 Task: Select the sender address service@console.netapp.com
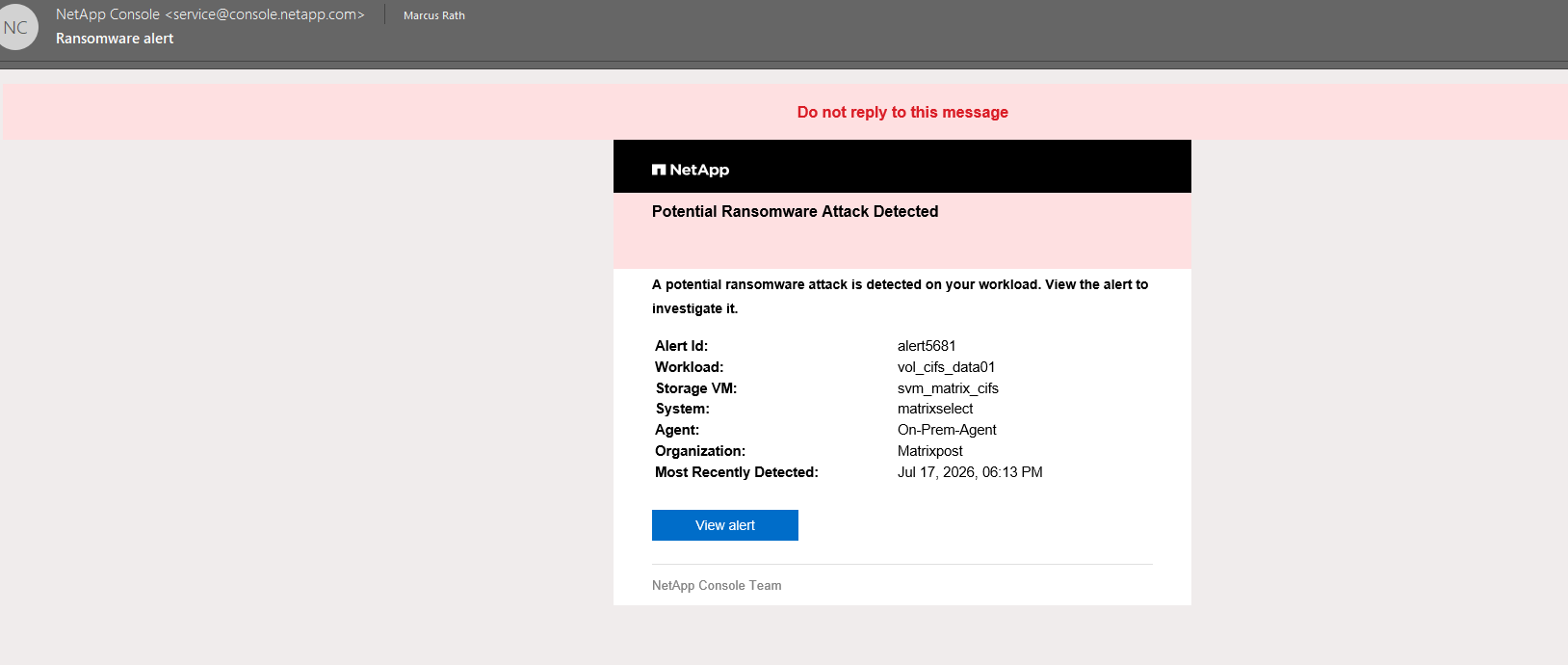(265, 14)
